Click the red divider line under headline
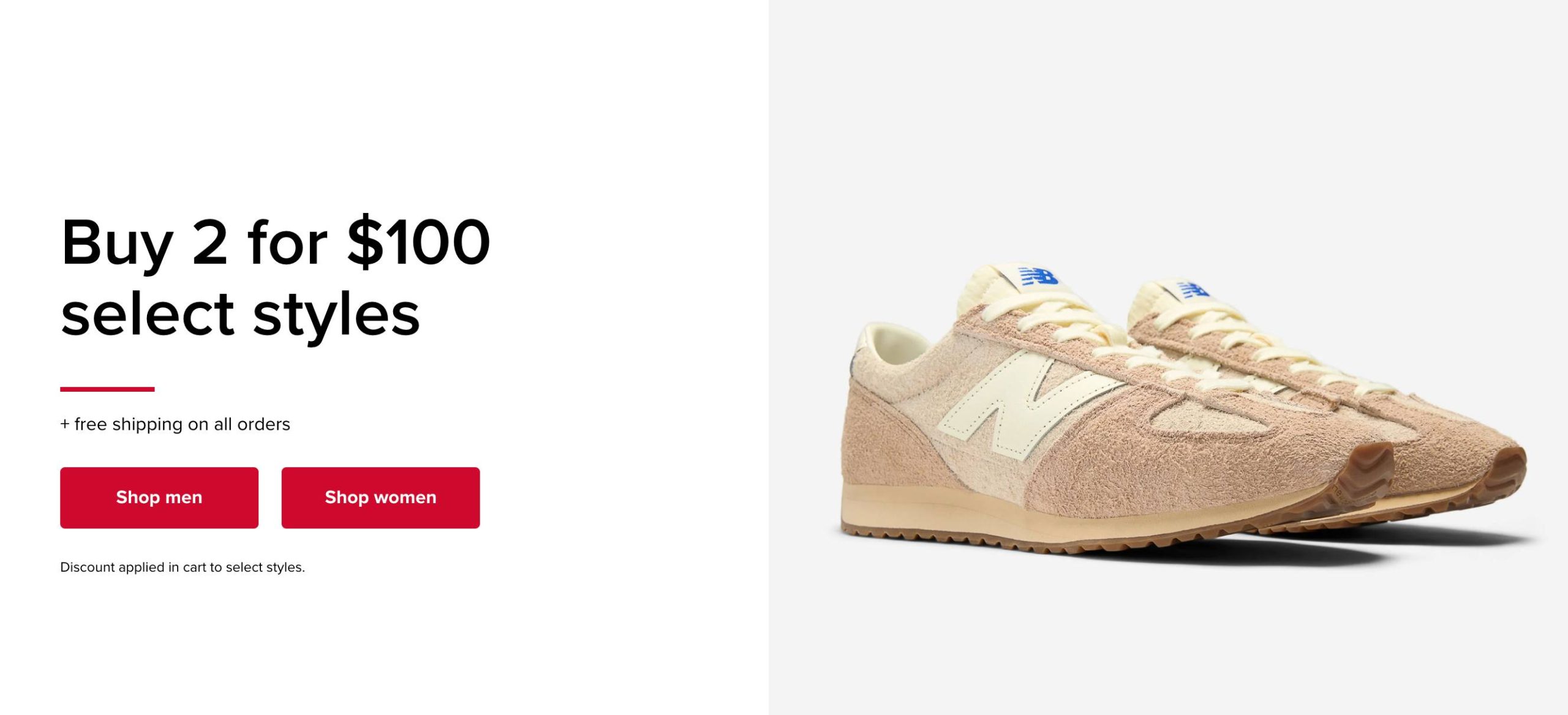1568x715 pixels. click(x=107, y=389)
